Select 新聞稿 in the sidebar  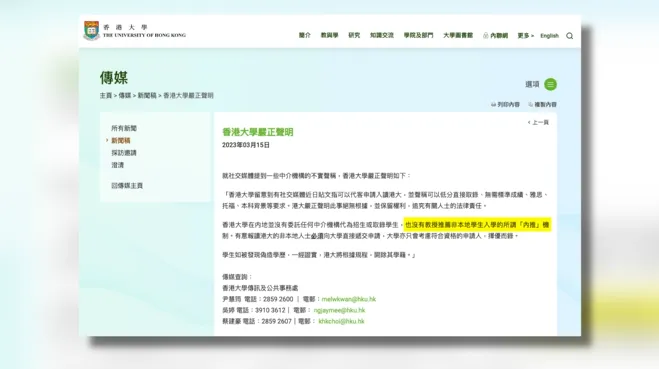click(121, 140)
